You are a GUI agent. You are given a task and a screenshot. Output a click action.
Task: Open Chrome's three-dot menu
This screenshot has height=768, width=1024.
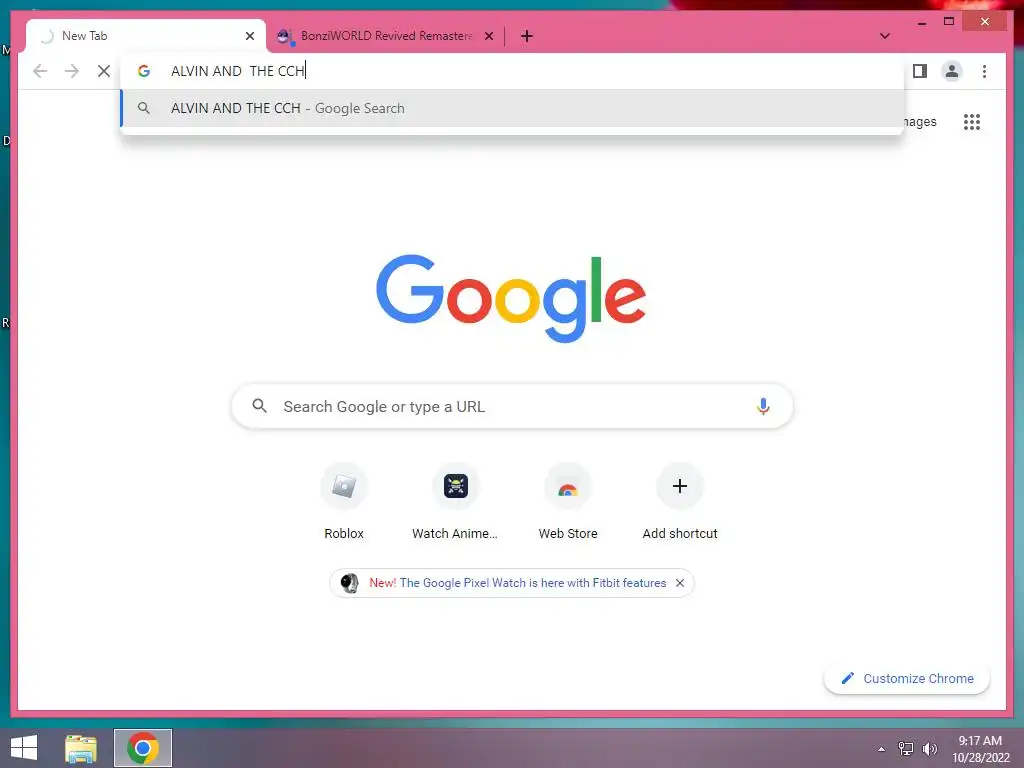(x=984, y=71)
